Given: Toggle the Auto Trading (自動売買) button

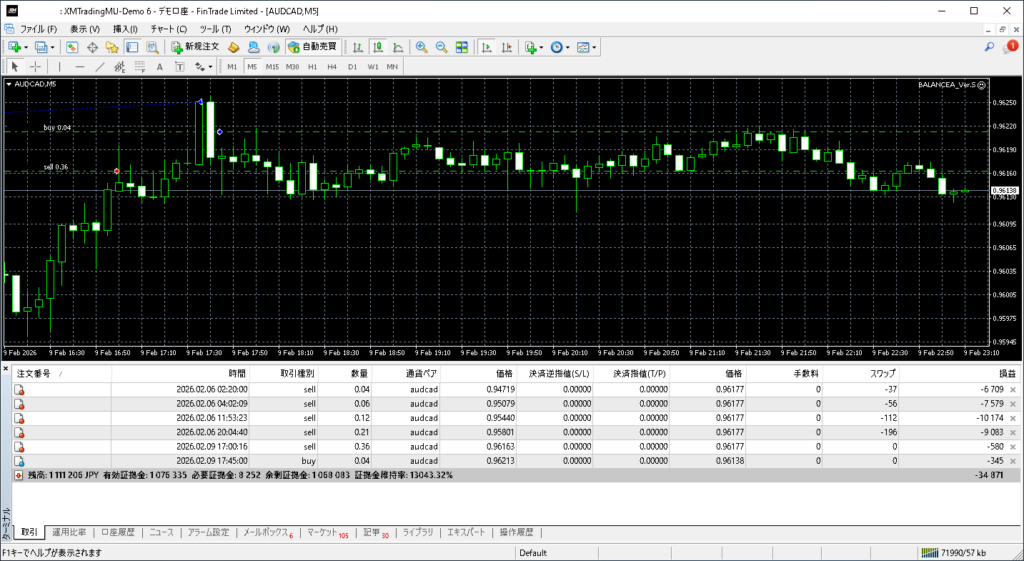Looking at the screenshot, I should click(313, 47).
